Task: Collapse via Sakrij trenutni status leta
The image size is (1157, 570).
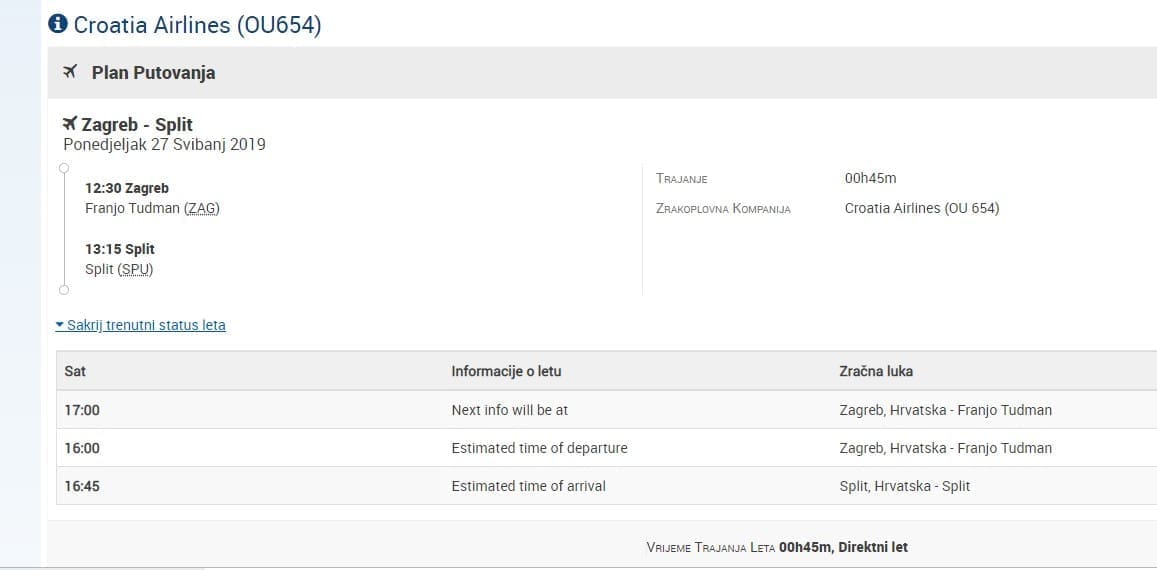Action: (x=141, y=325)
